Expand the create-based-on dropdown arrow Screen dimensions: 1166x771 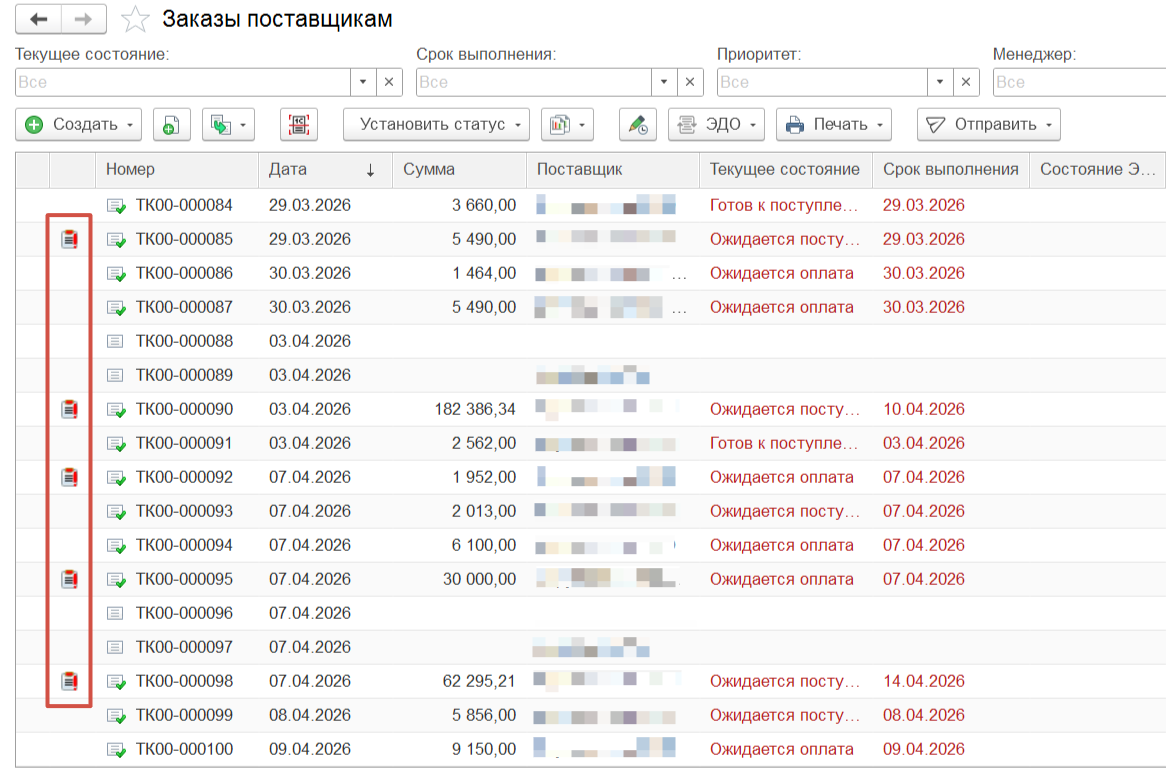(x=243, y=125)
